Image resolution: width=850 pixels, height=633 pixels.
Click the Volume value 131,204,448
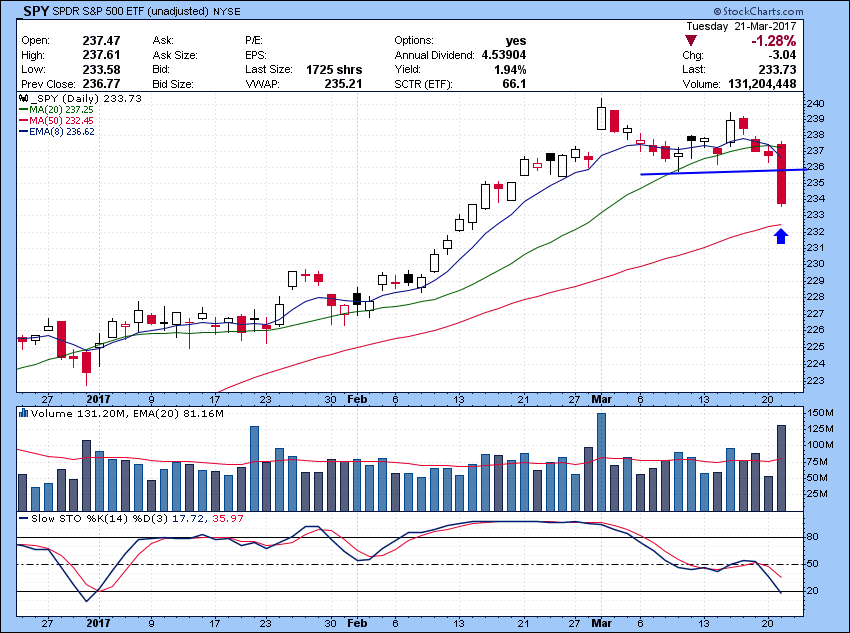(x=762, y=84)
